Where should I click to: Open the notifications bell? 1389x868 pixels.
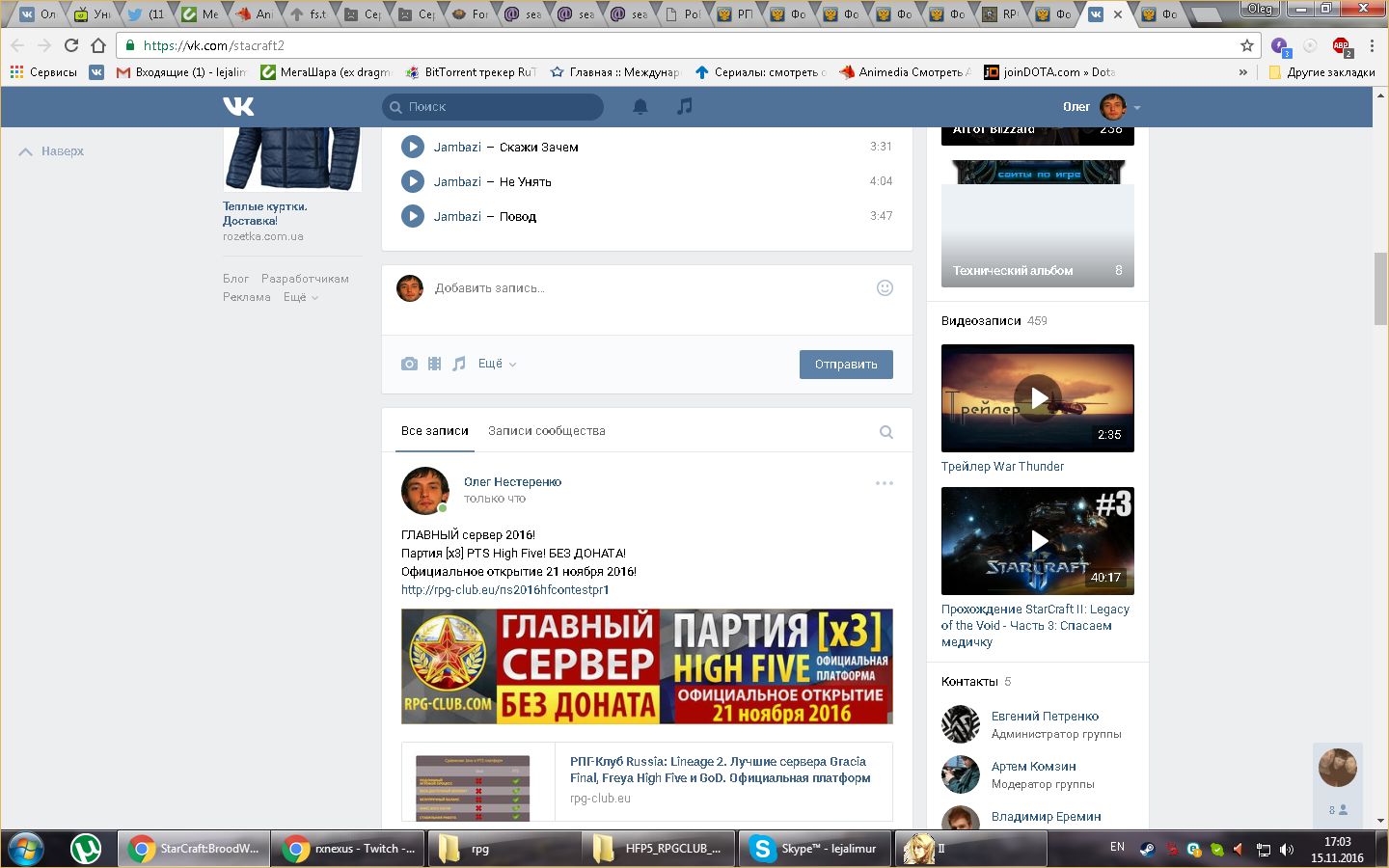(x=640, y=106)
